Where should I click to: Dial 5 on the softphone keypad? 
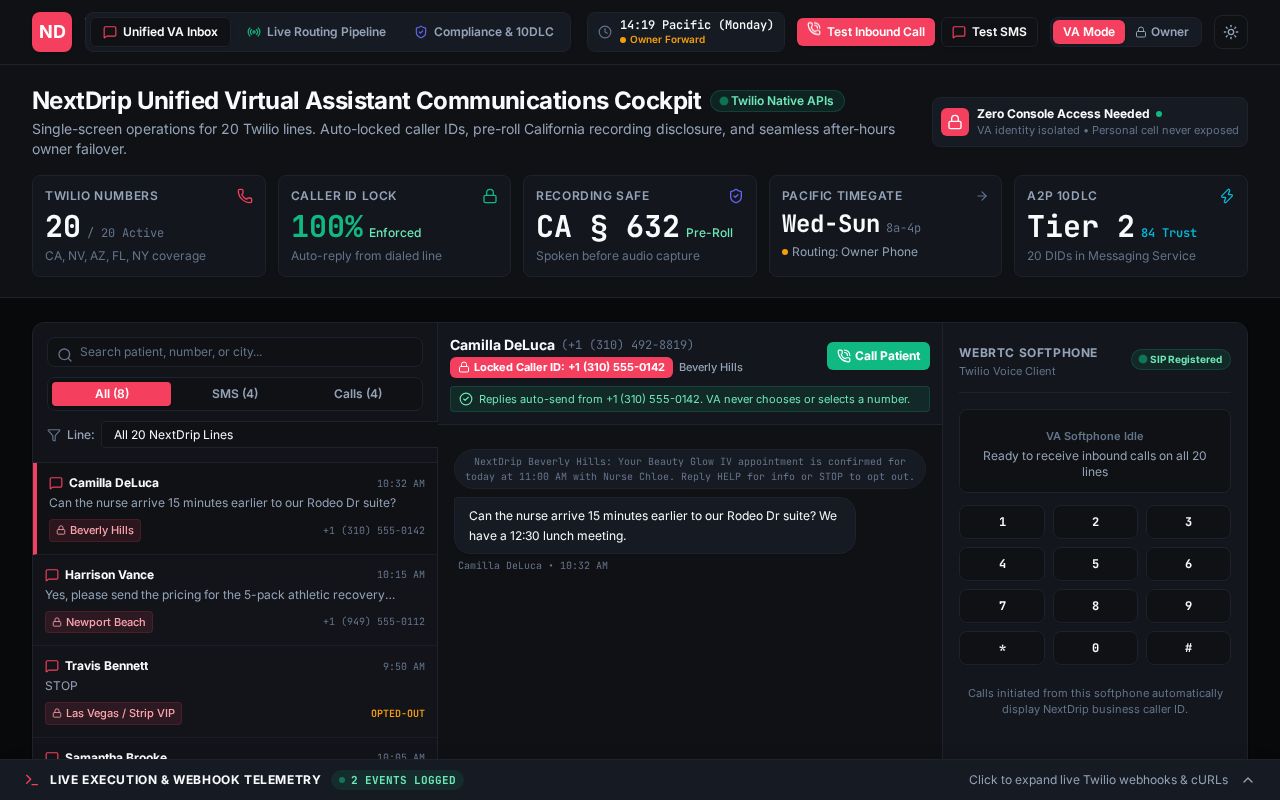tap(1095, 564)
